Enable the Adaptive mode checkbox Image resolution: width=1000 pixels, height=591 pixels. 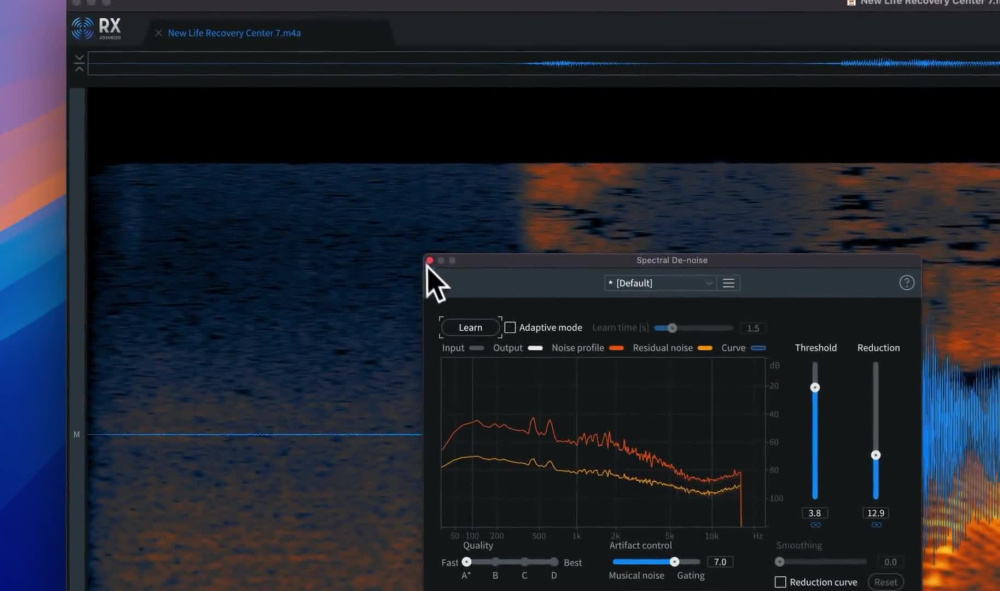point(510,328)
